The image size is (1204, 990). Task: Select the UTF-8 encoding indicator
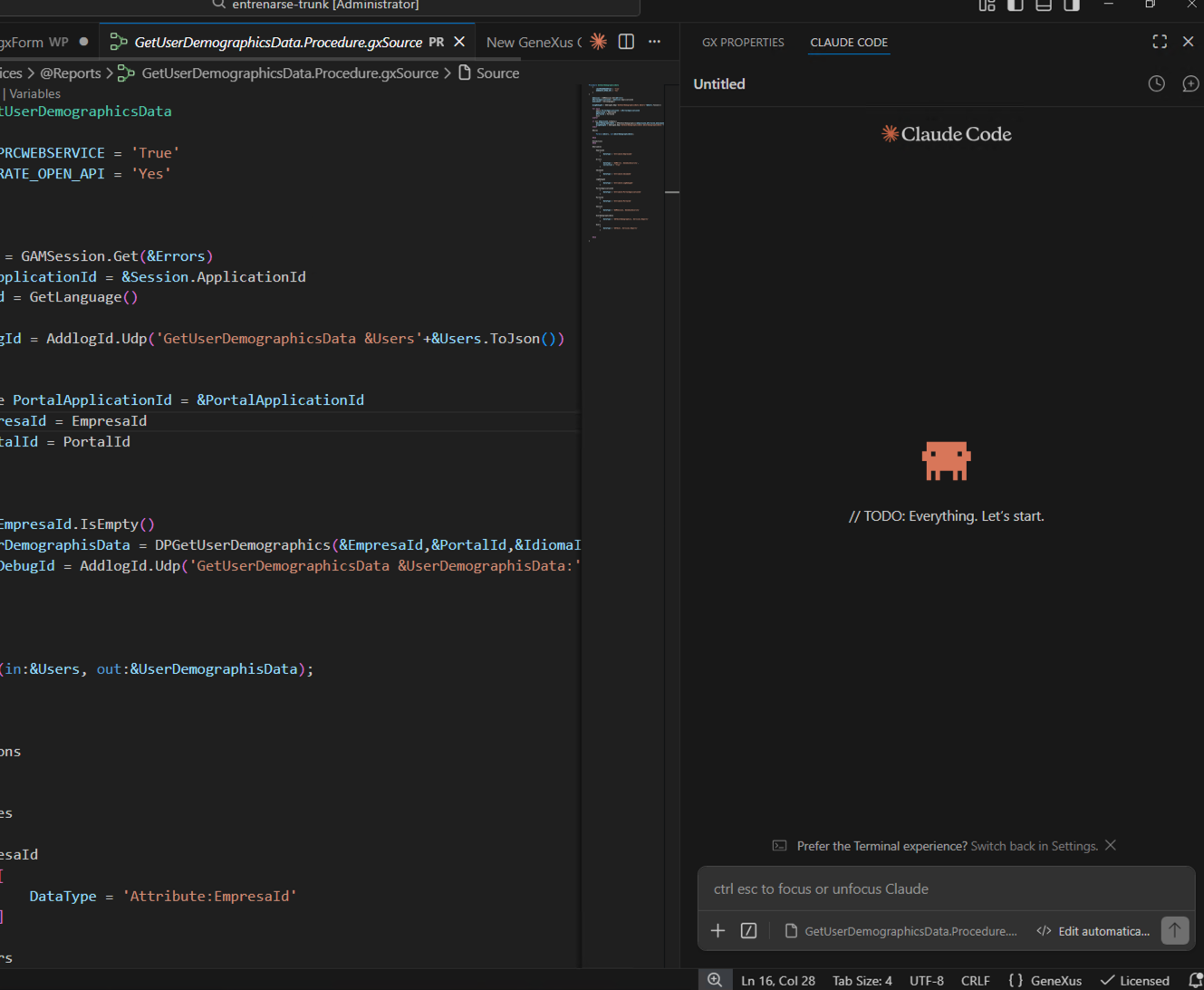coord(926,981)
